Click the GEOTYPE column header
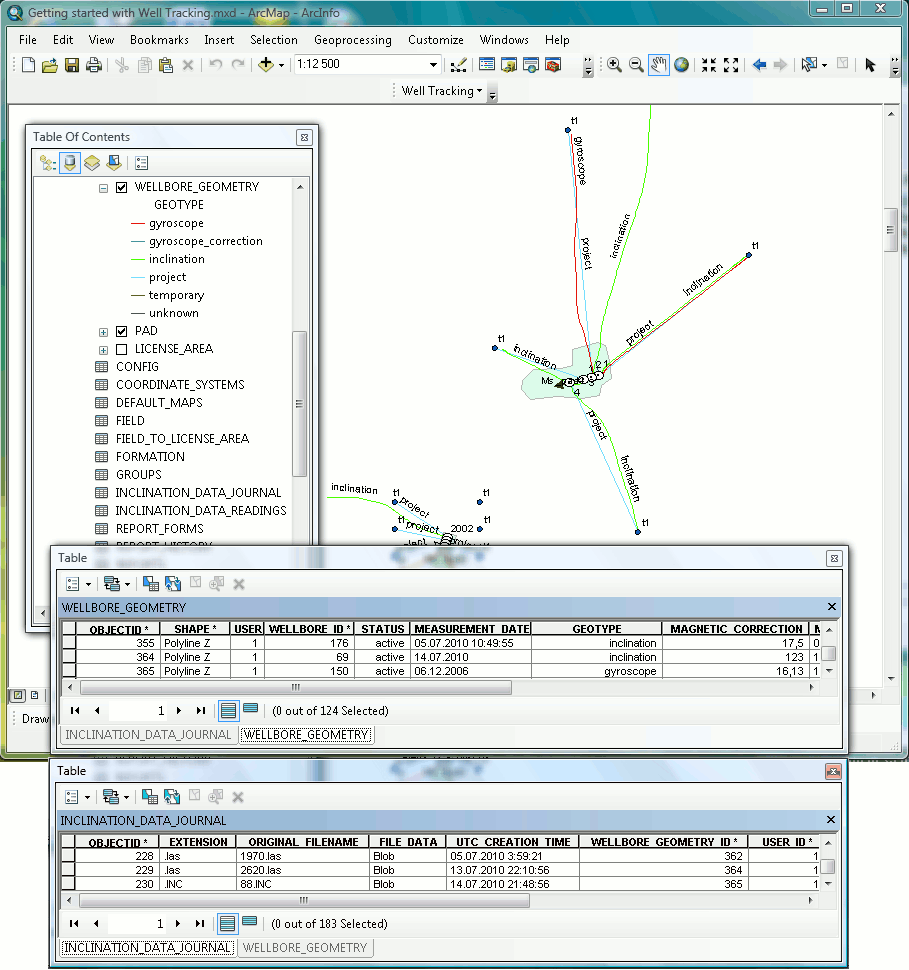 pyautogui.click(x=596, y=629)
